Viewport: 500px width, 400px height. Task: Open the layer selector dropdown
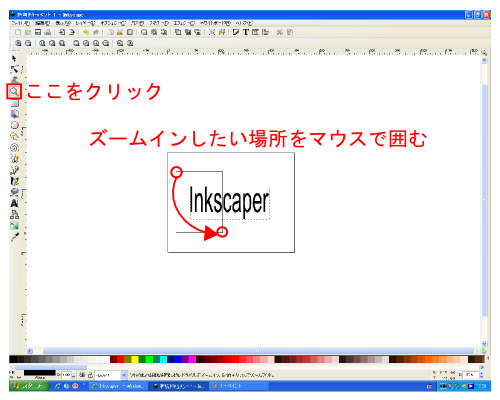[111, 375]
